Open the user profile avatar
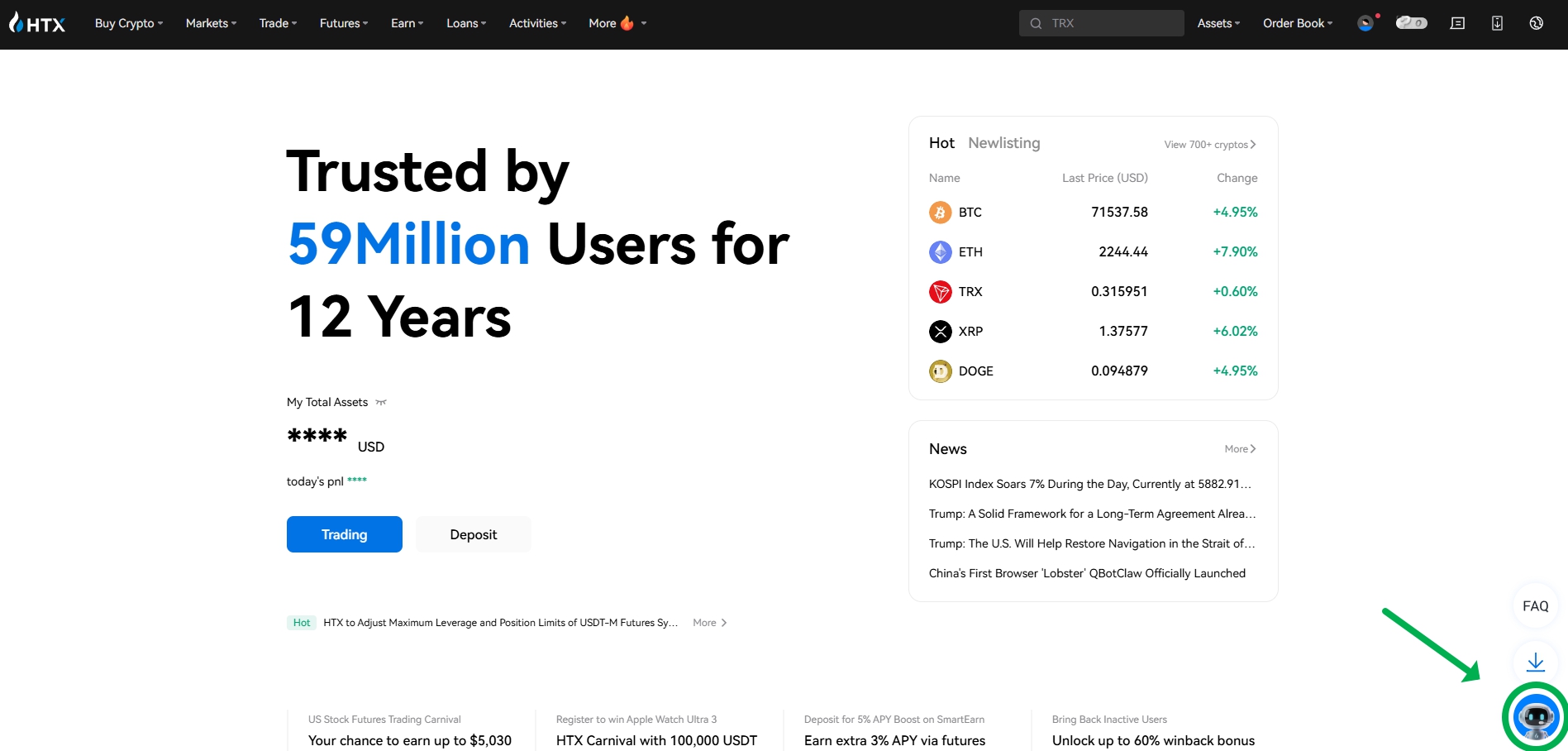 [x=1365, y=23]
